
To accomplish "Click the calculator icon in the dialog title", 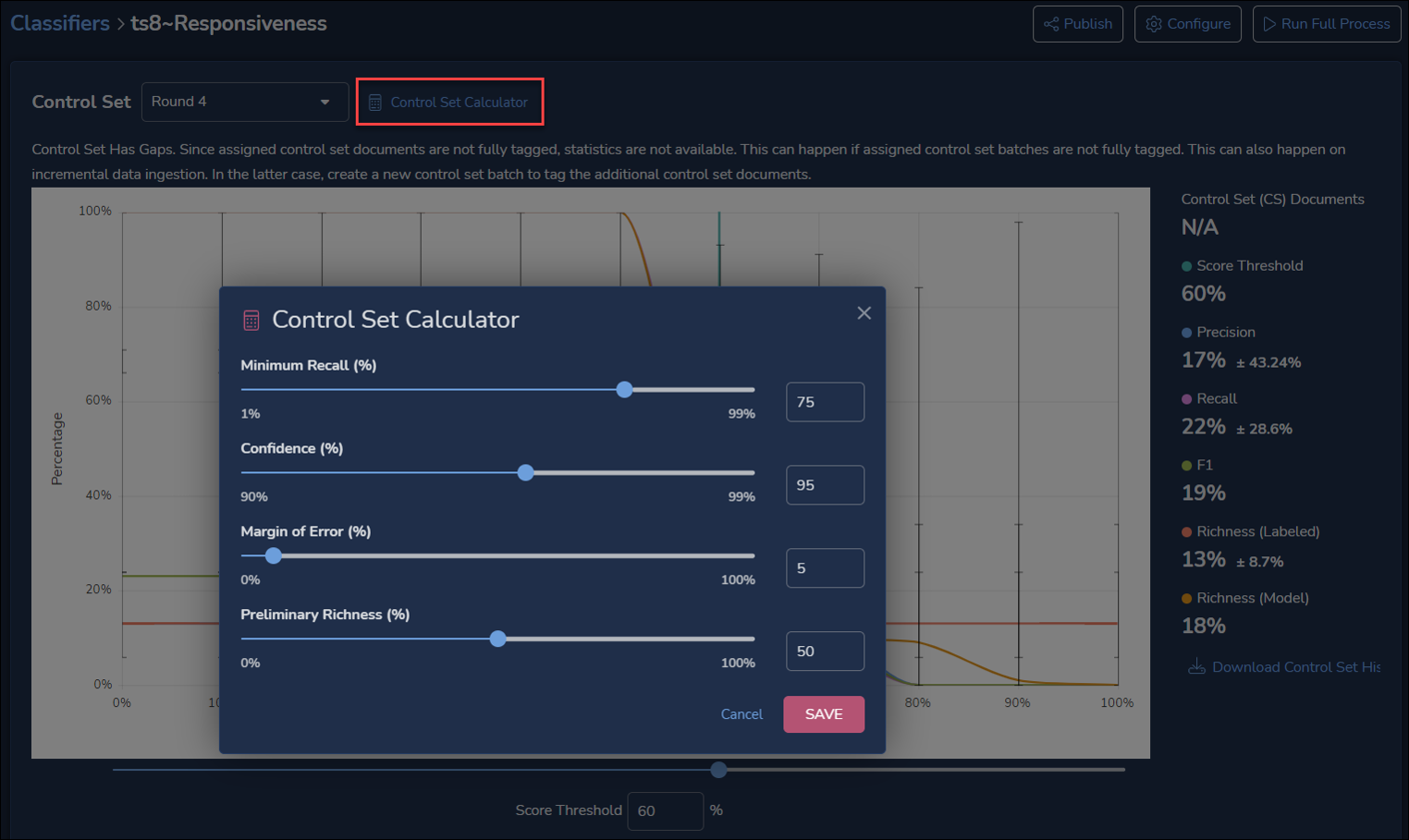I will [251, 321].
